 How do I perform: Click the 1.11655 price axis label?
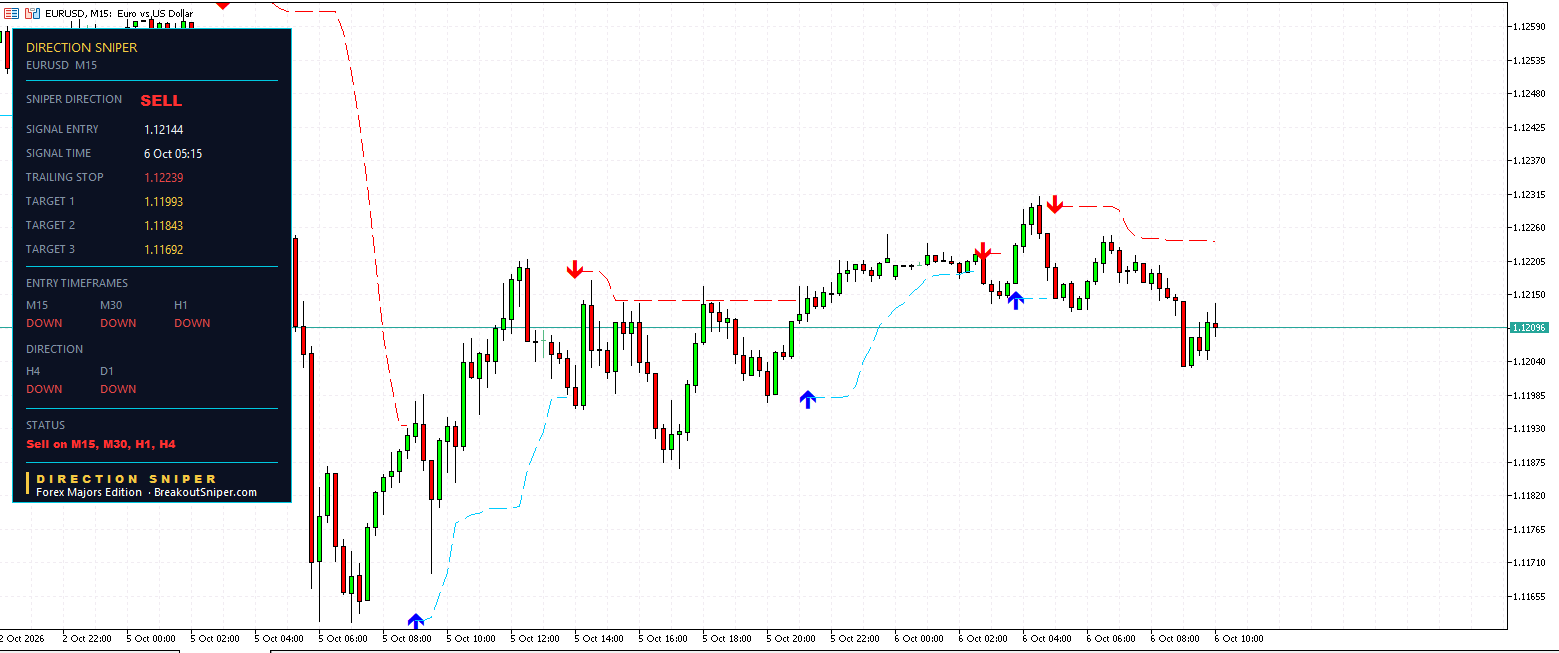coord(1531,597)
